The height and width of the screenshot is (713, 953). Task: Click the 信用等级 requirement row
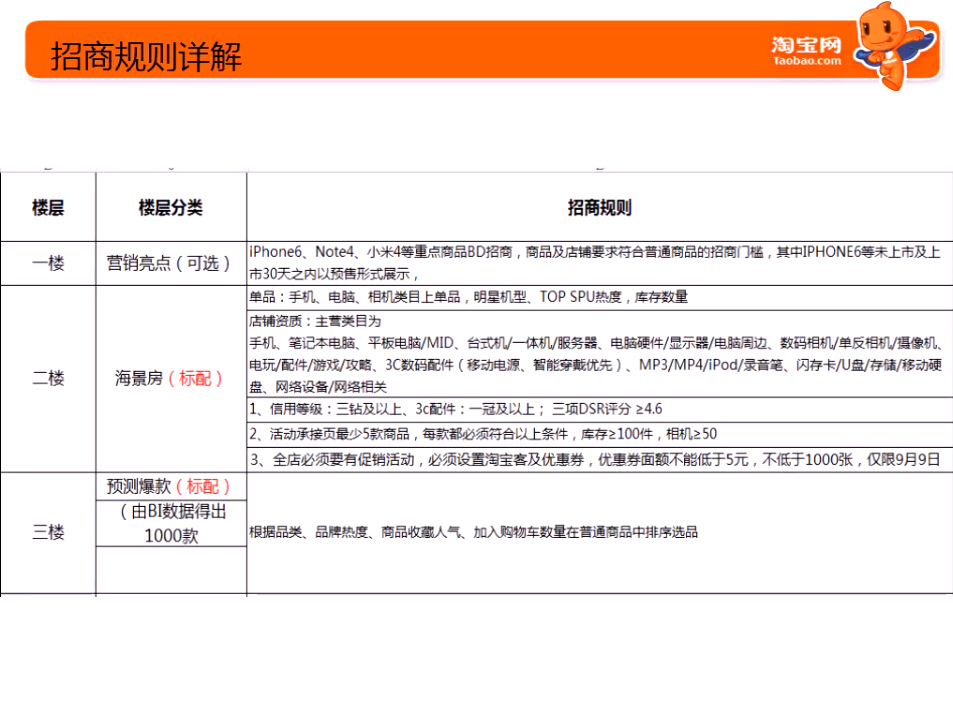455,409
